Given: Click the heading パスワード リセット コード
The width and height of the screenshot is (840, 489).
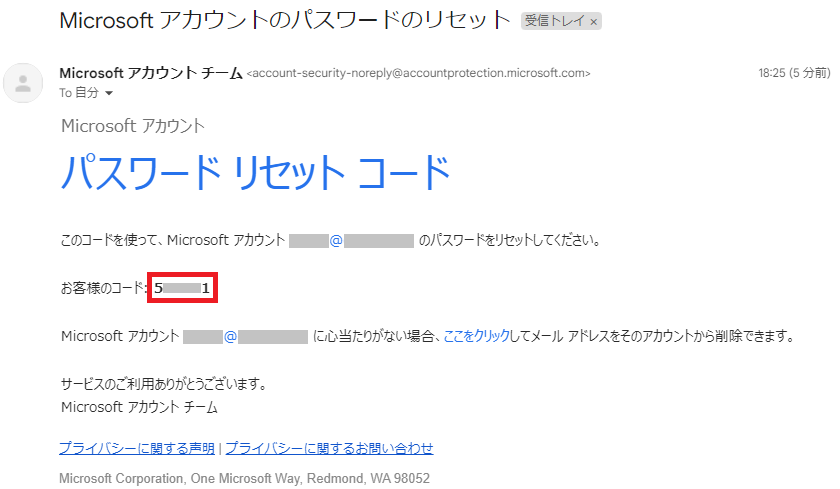Looking at the screenshot, I should pos(255,172).
